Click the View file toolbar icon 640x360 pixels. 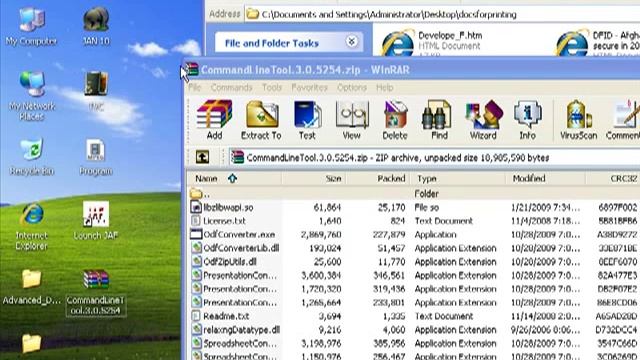tap(352, 120)
